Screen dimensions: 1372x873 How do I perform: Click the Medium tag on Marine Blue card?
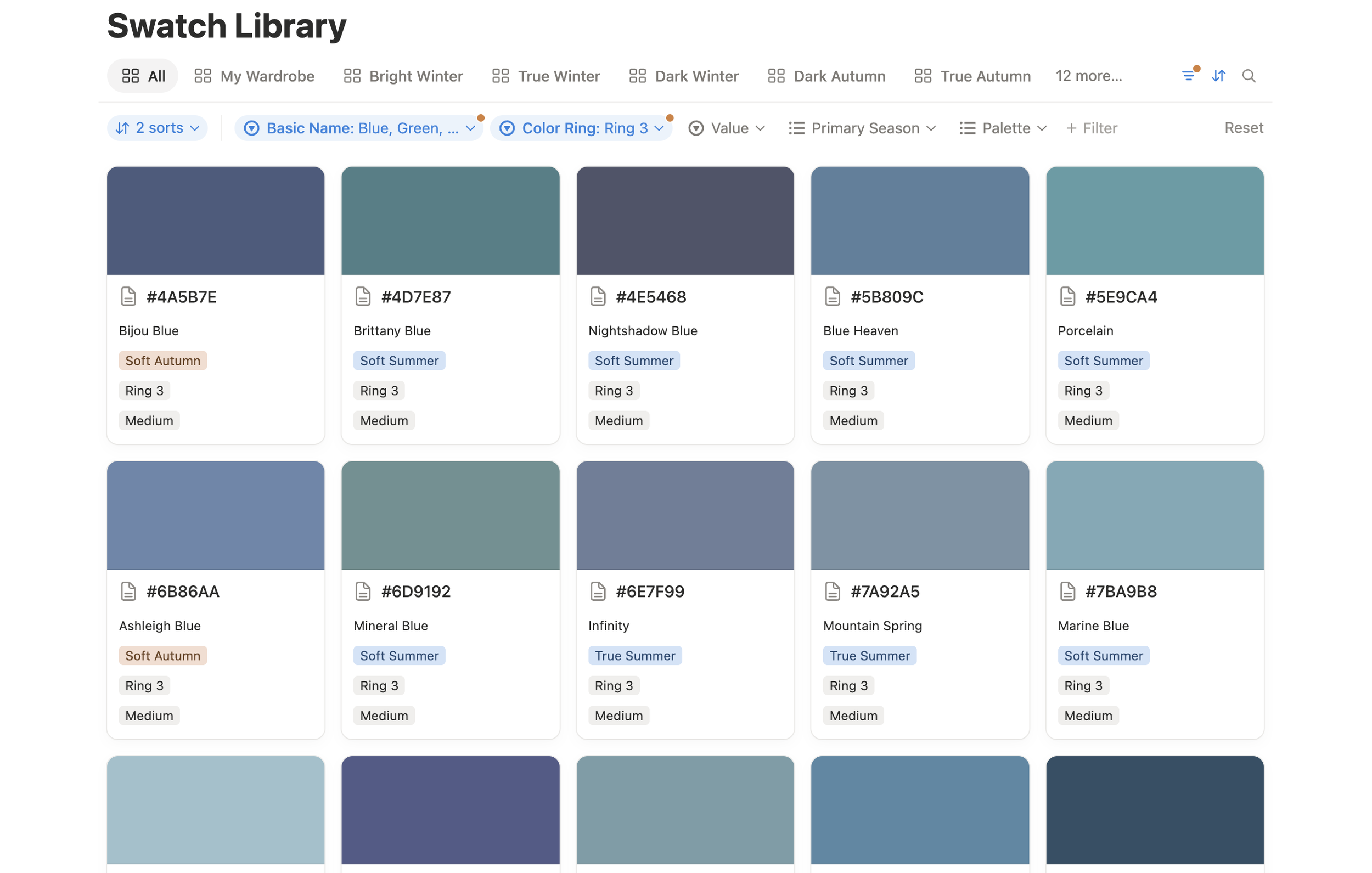click(x=1088, y=716)
